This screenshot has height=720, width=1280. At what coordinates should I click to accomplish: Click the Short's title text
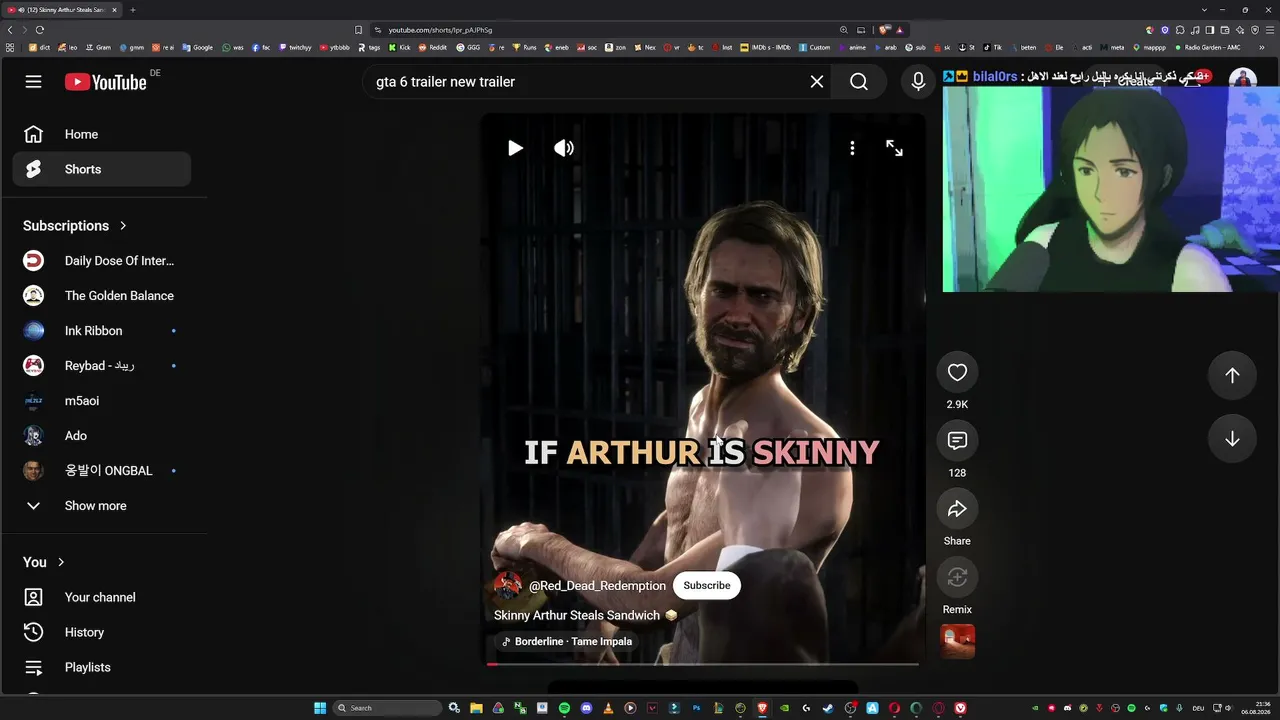[x=577, y=615]
